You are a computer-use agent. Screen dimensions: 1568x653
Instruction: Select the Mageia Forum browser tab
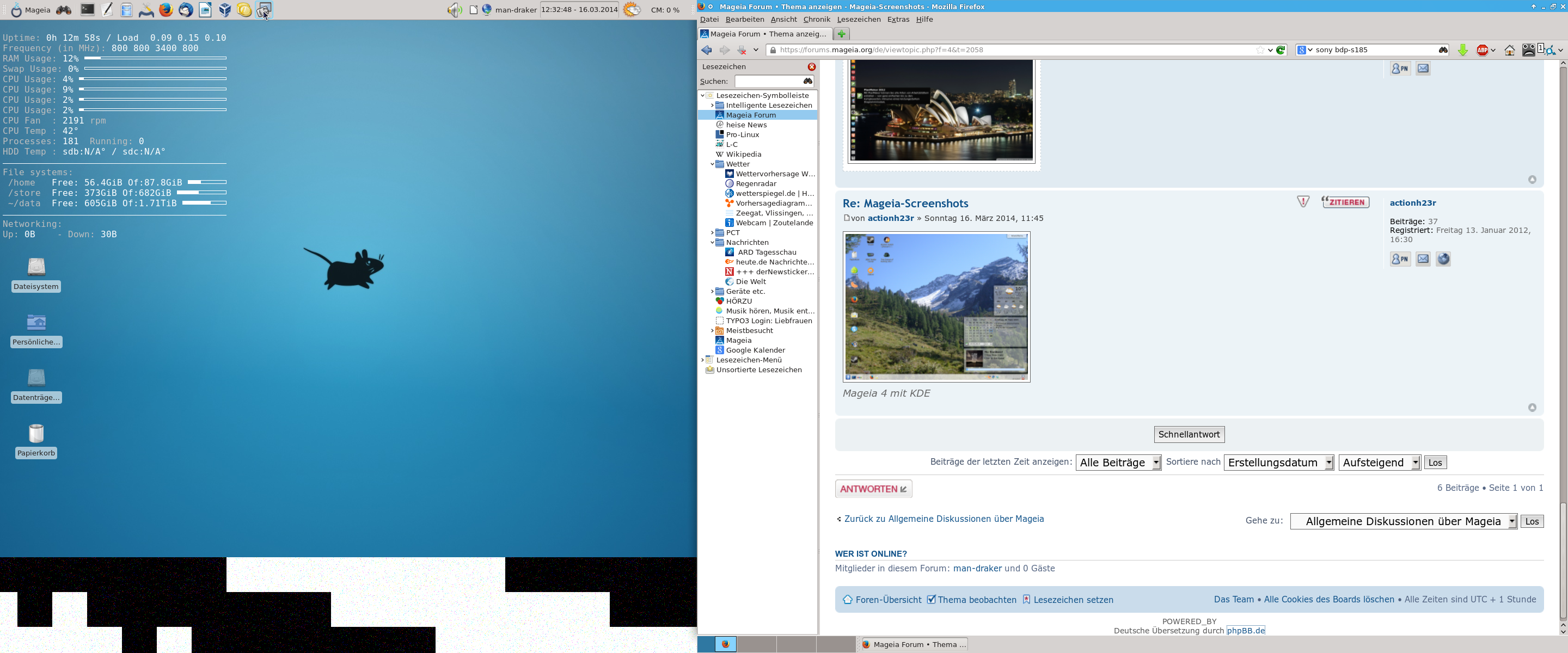coord(764,34)
